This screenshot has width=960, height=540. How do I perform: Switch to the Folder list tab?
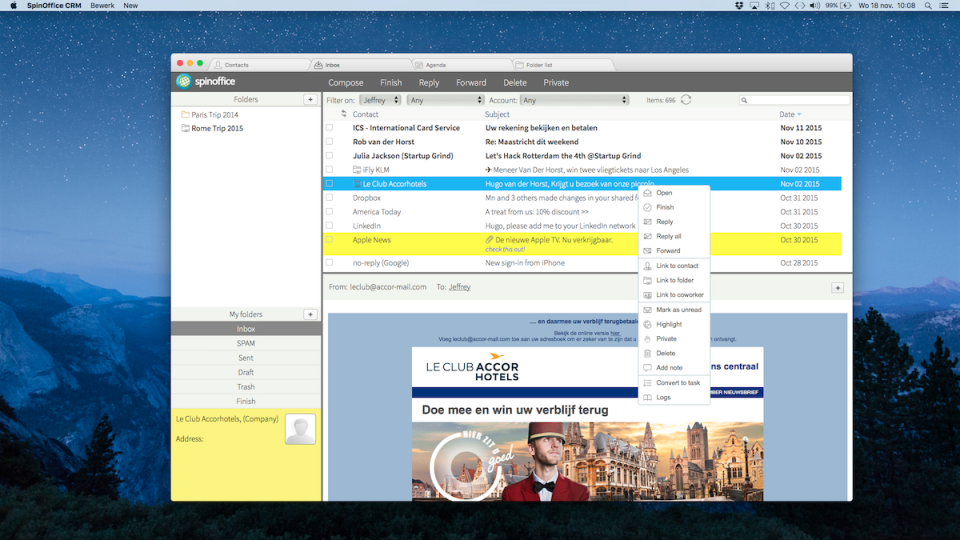pyautogui.click(x=562, y=64)
